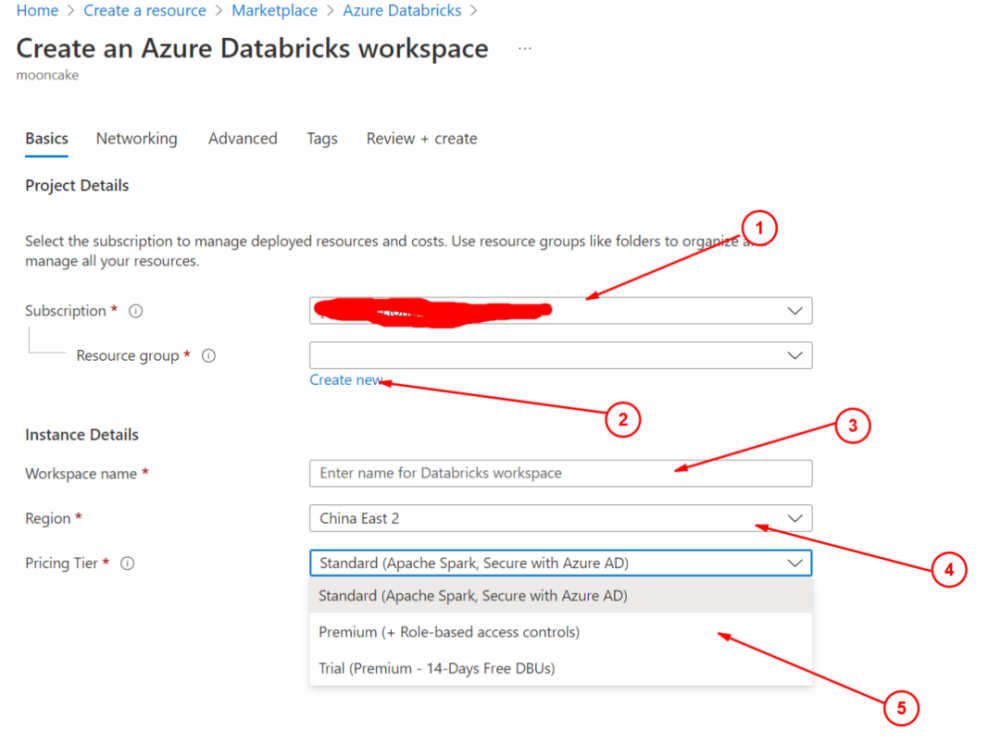Open the Tags tab
This screenshot has height=744, width=1000.
322,138
